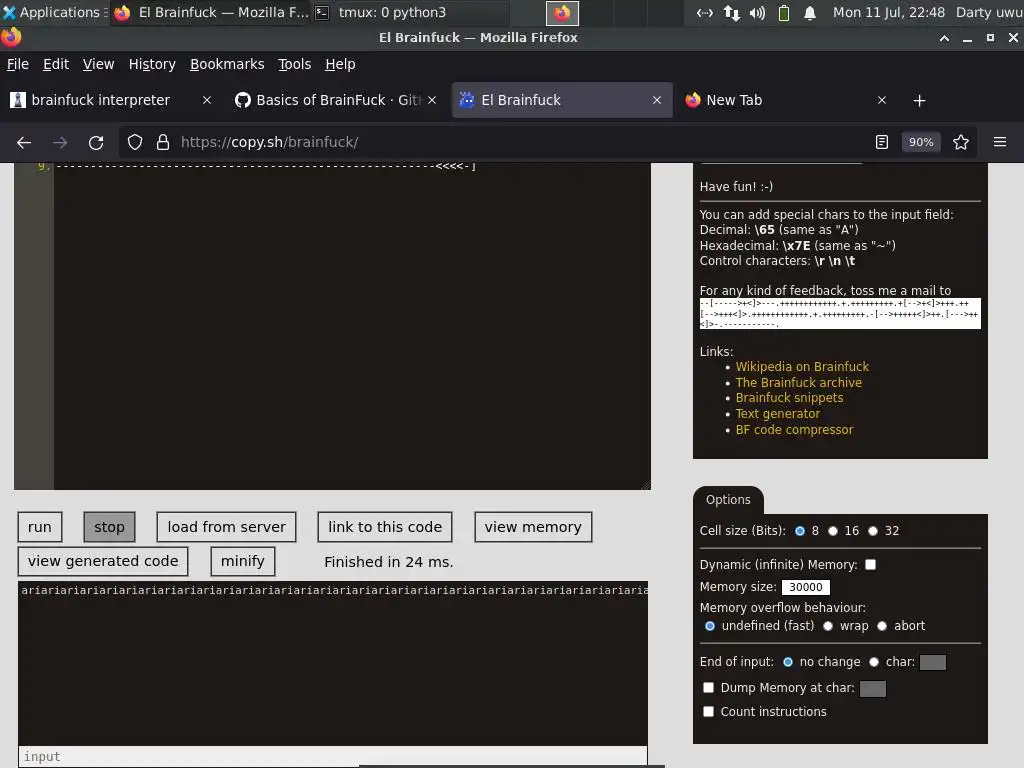This screenshot has height=768, width=1024.
Task: Click the Firefox back arrow
Action: (x=24, y=142)
